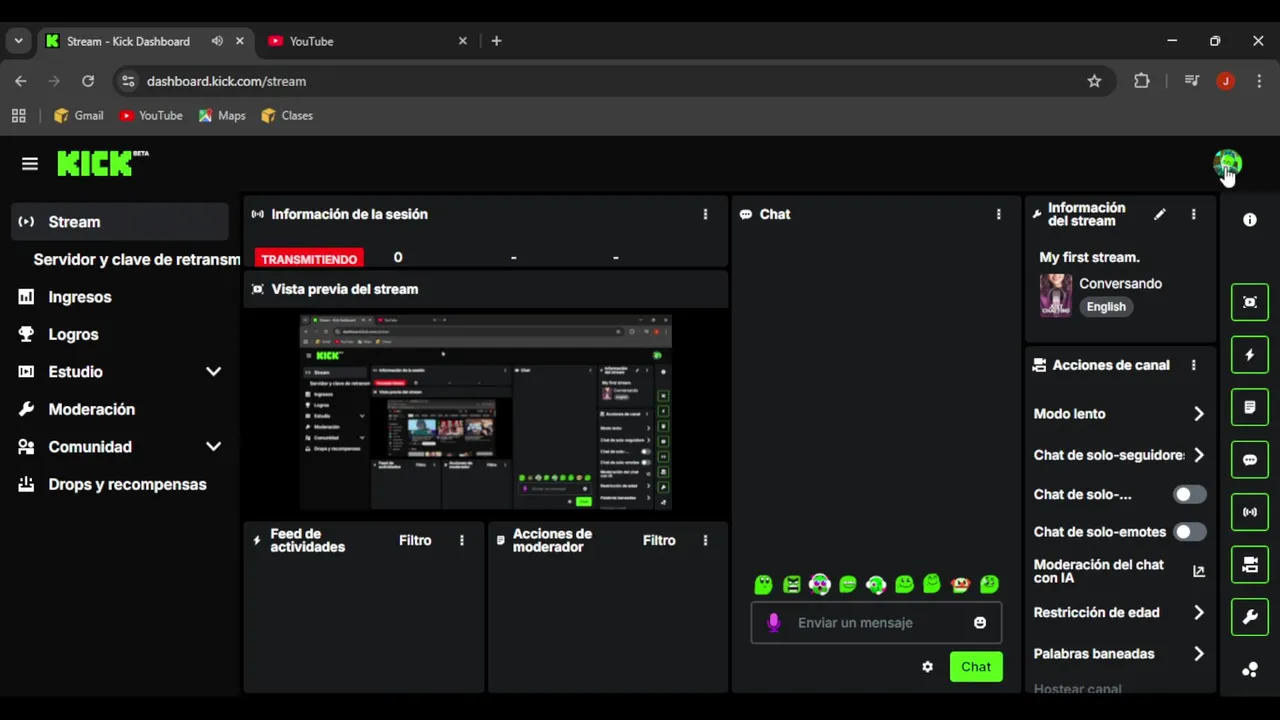
Task: Open the hamburger menu next to the KICK logo
Action: click(30, 163)
